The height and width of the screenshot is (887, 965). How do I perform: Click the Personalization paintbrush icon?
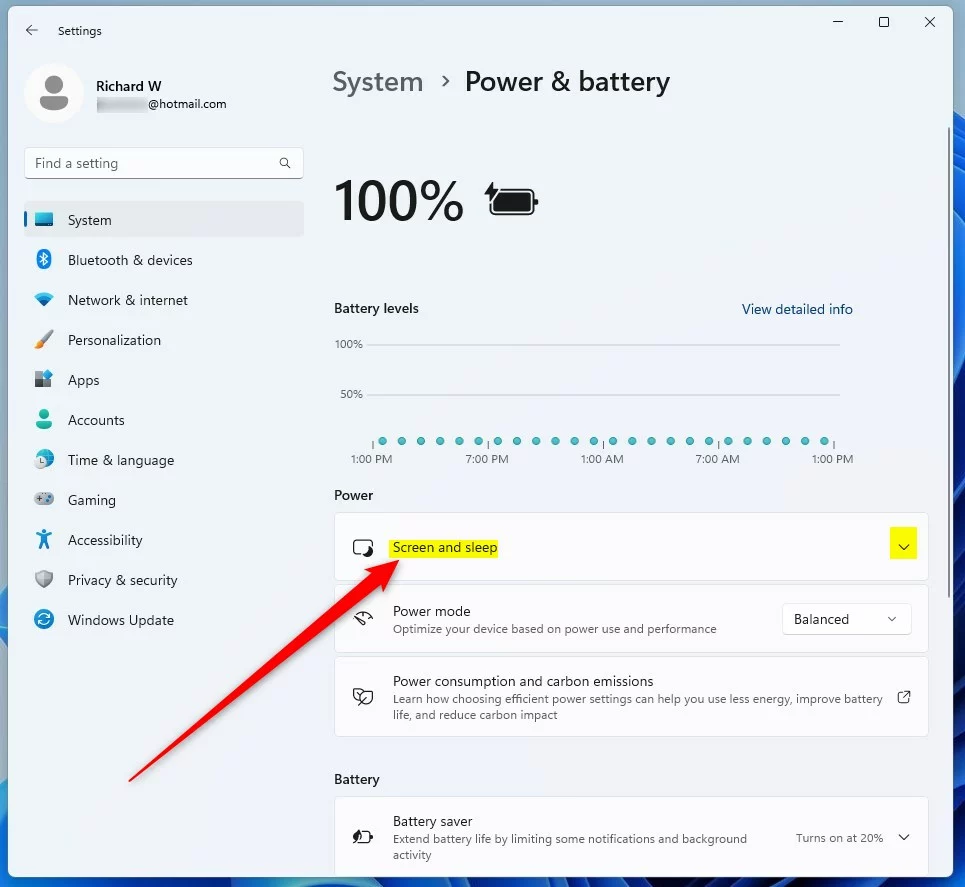[x=44, y=339]
